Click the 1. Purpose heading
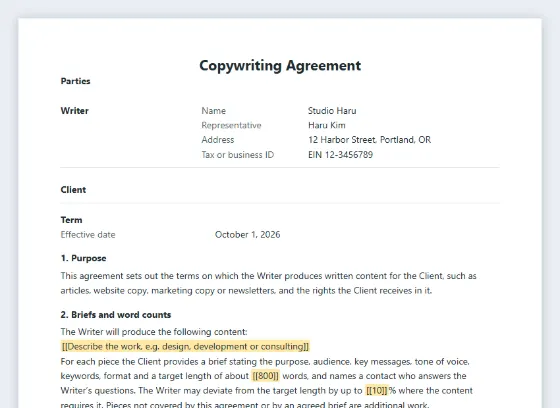 coord(84,258)
